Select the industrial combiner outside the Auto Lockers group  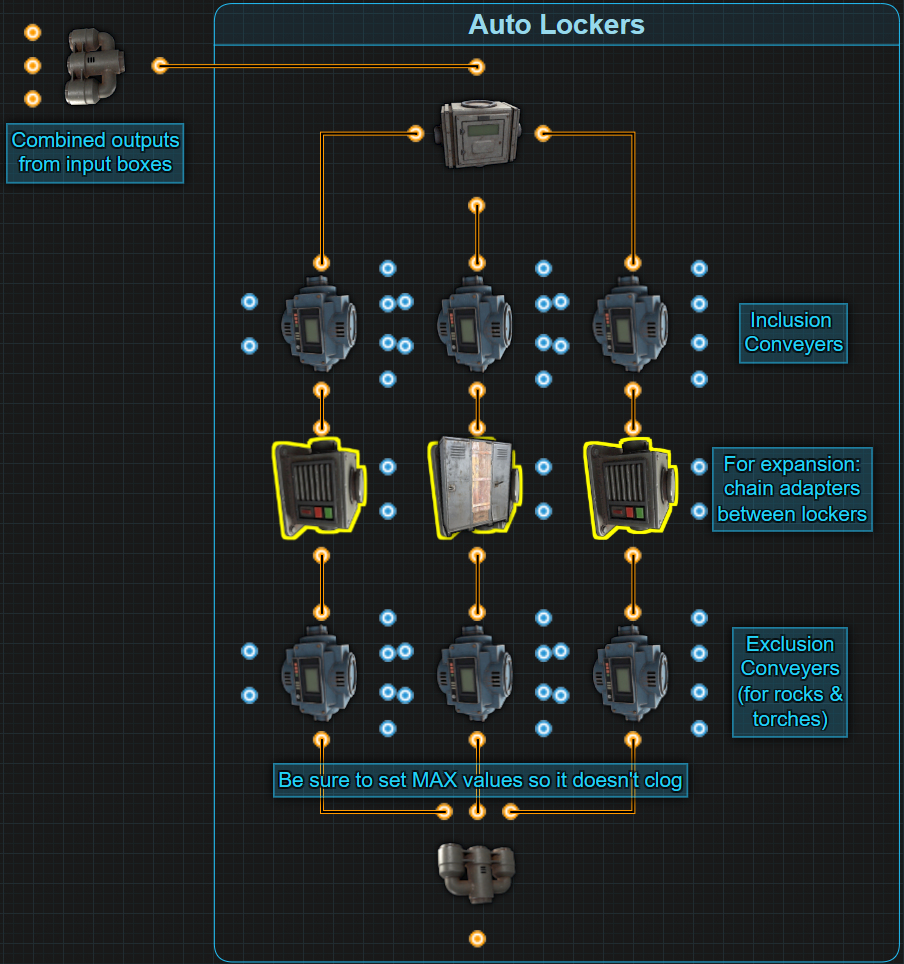pyautogui.click(x=95, y=66)
